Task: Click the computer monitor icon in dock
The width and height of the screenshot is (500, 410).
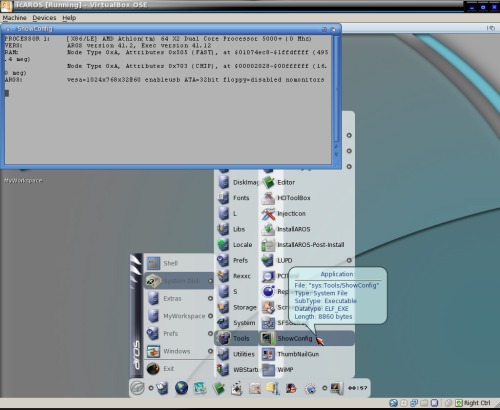Action: pos(336,388)
